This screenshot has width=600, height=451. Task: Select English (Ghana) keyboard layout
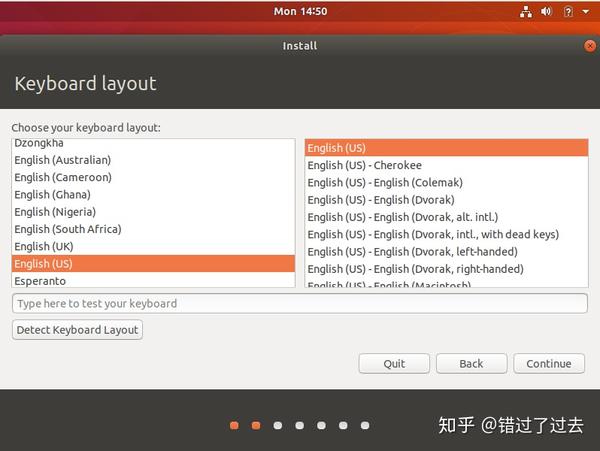point(153,194)
